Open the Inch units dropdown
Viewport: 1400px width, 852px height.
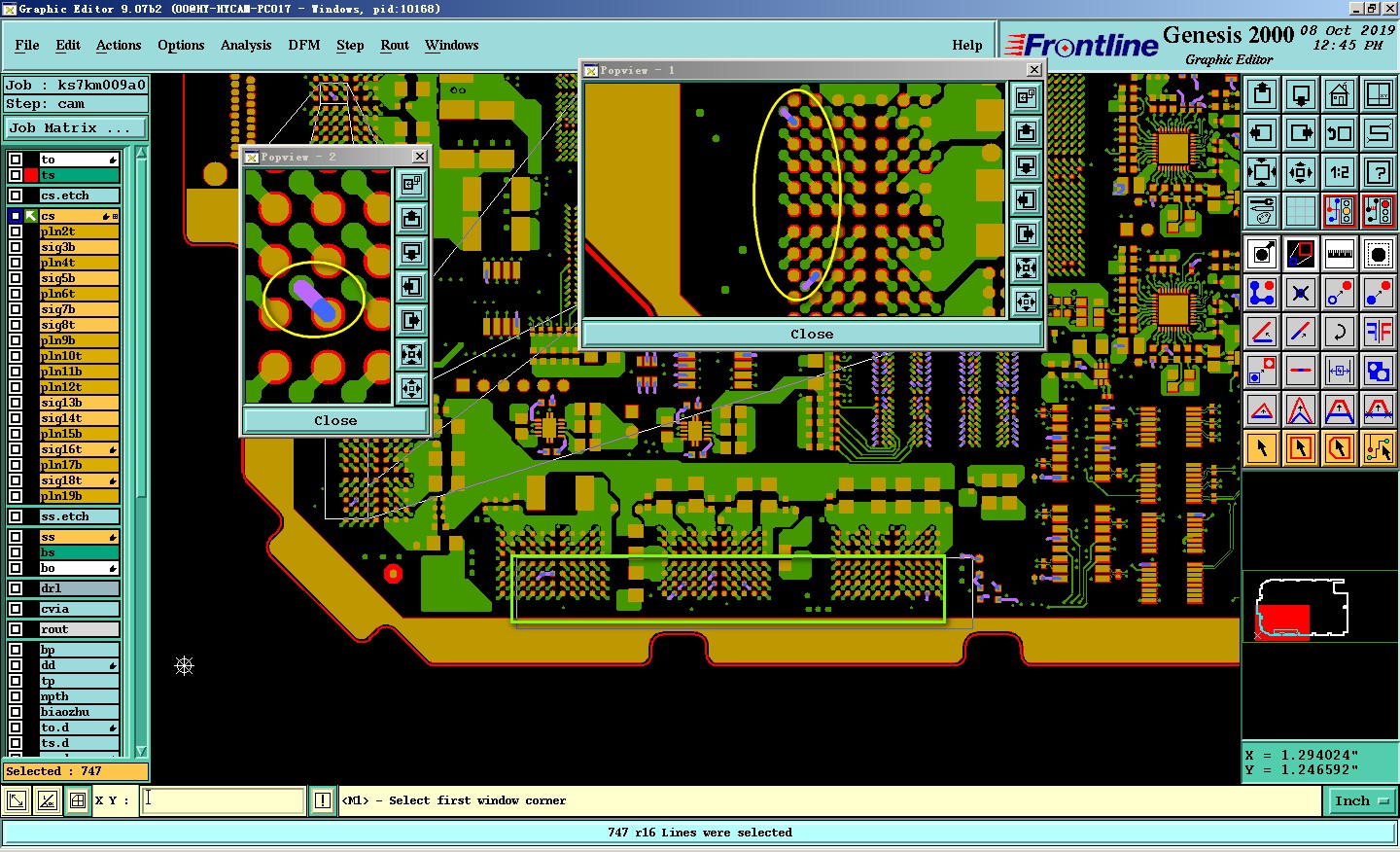pos(1360,800)
